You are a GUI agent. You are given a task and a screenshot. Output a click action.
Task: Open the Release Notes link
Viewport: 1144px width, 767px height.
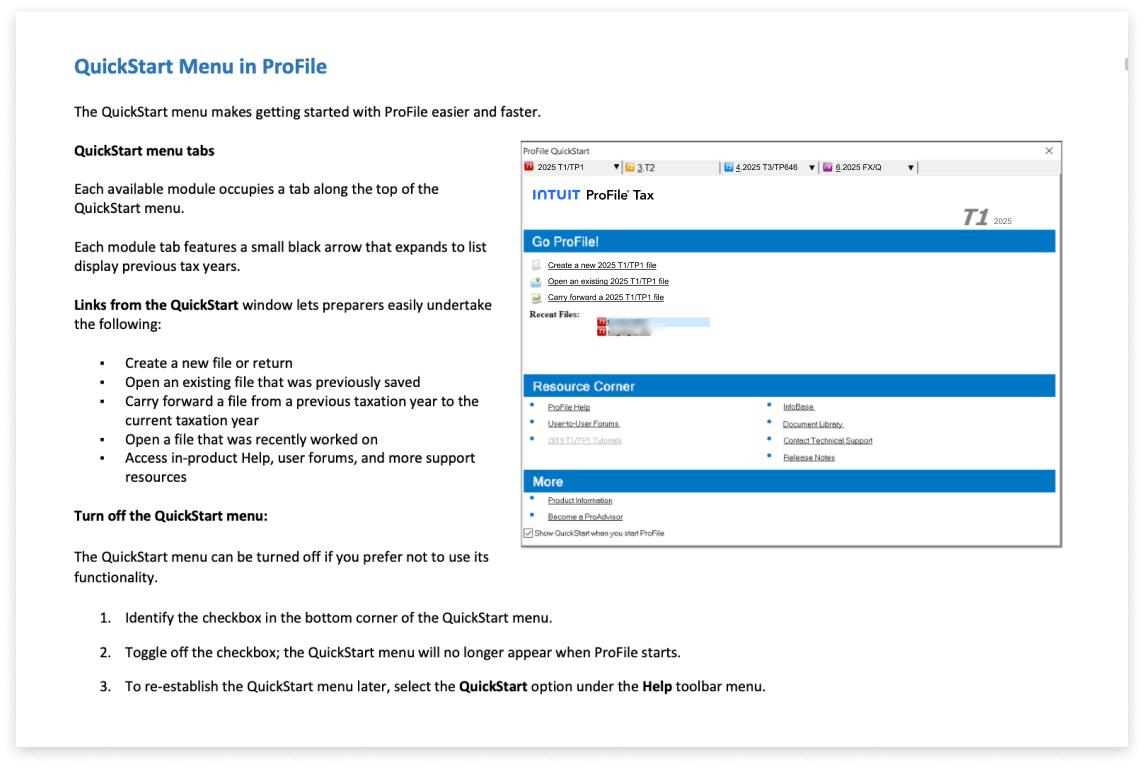(808, 458)
